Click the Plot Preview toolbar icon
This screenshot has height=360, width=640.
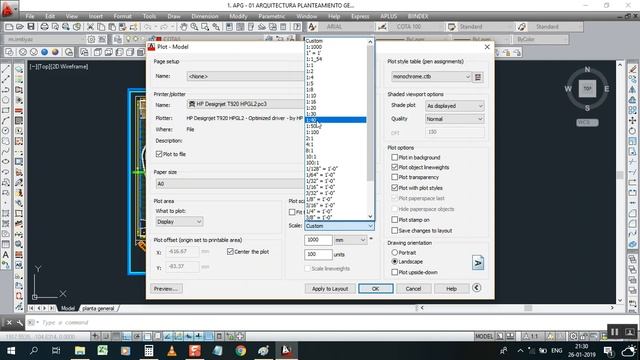(x=55, y=27)
